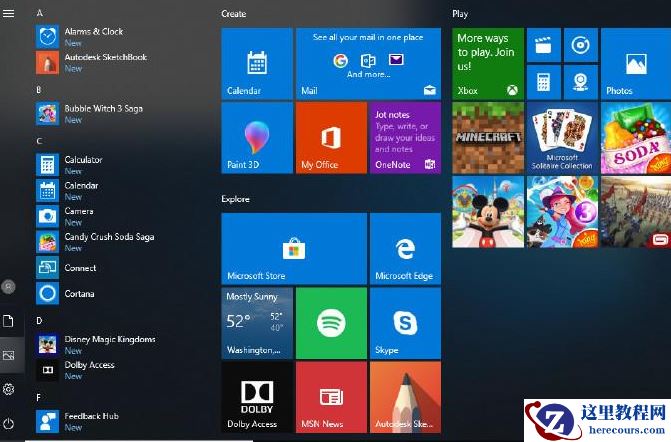Image resolution: width=671 pixels, height=442 pixels.
Task: Open the Mickey Mouse Disney game tile
Action: [488, 212]
